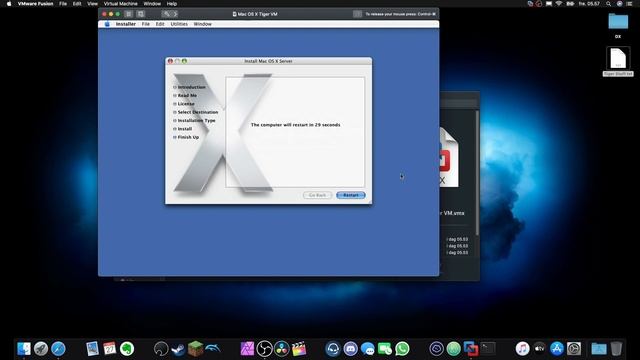The height and width of the screenshot is (360, 640).
Task: Click the License step in installer sidebar
Action: pyautogui.click(x=186, y=104)
